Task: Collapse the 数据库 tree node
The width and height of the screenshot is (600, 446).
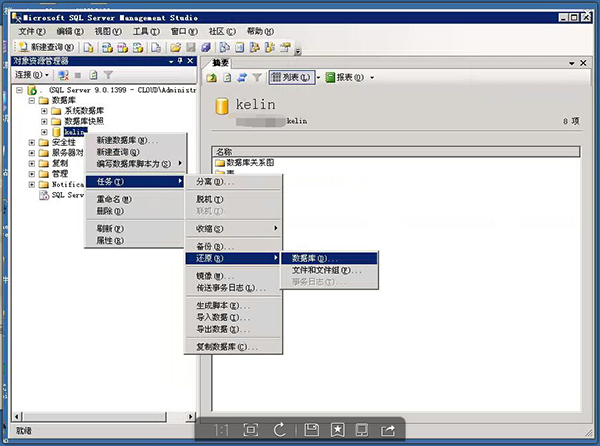Action: pos(32,100)
